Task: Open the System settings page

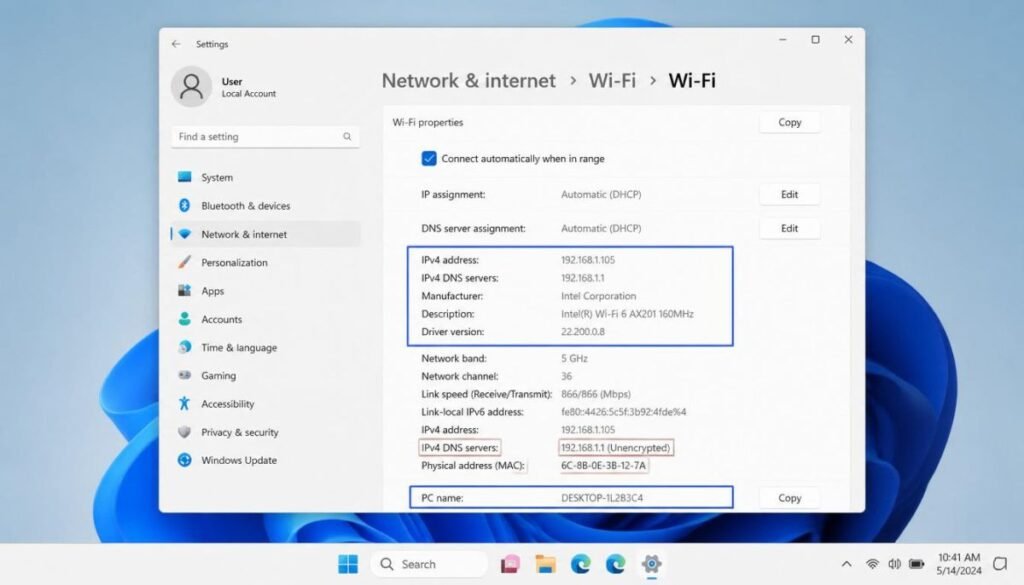Action: pos(217,177)
